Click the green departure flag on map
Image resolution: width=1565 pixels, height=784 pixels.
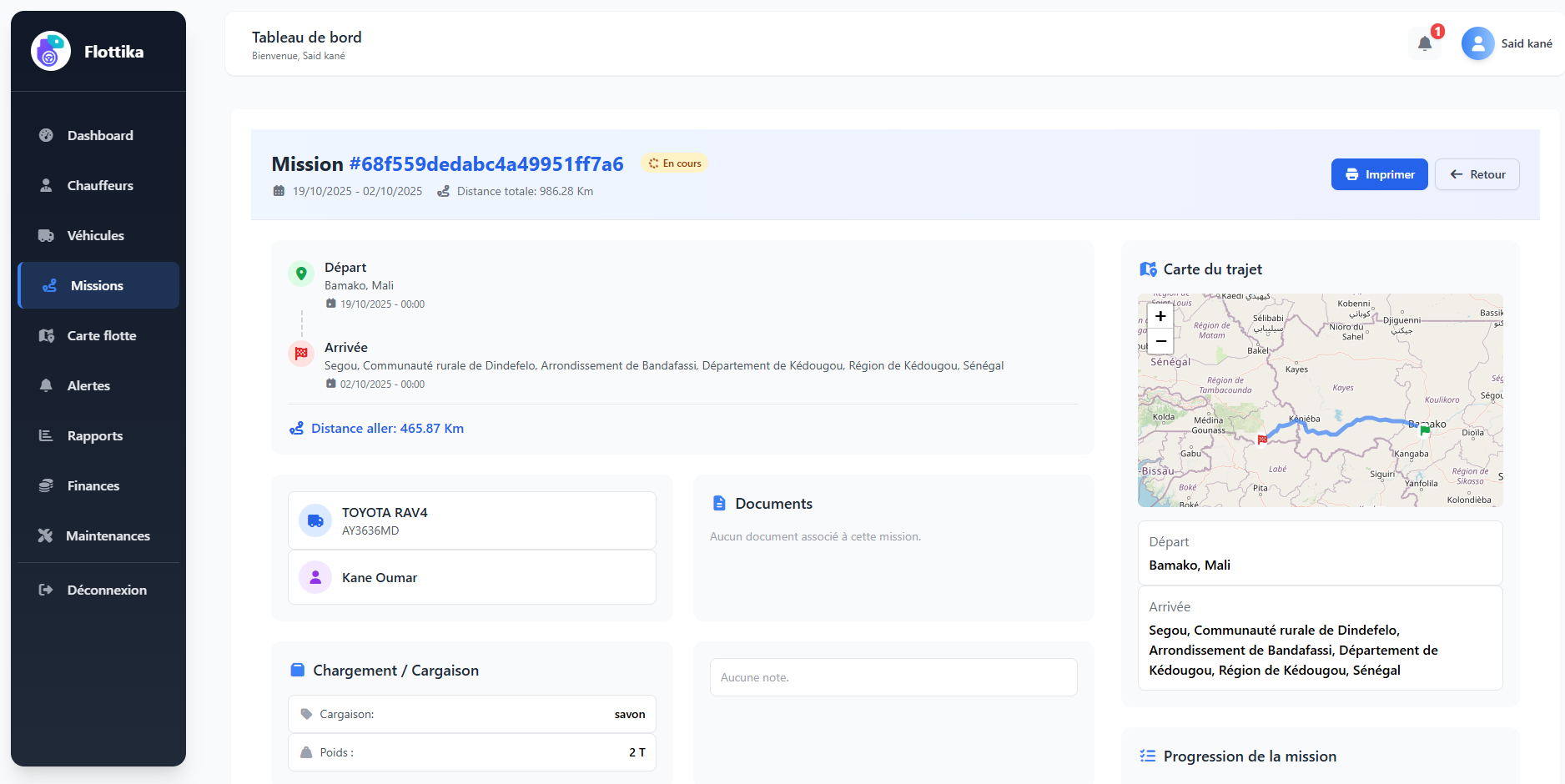coord(1425,430)
